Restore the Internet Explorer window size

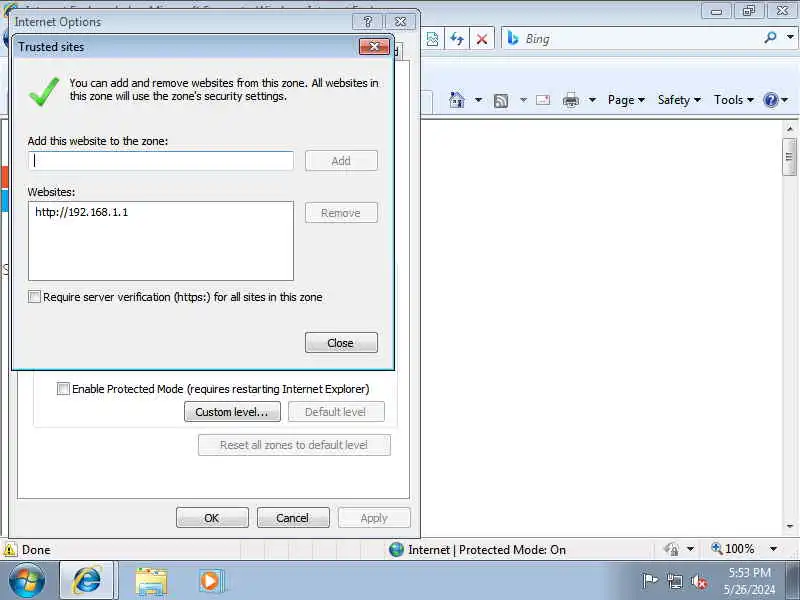click(x=748, y=10)
